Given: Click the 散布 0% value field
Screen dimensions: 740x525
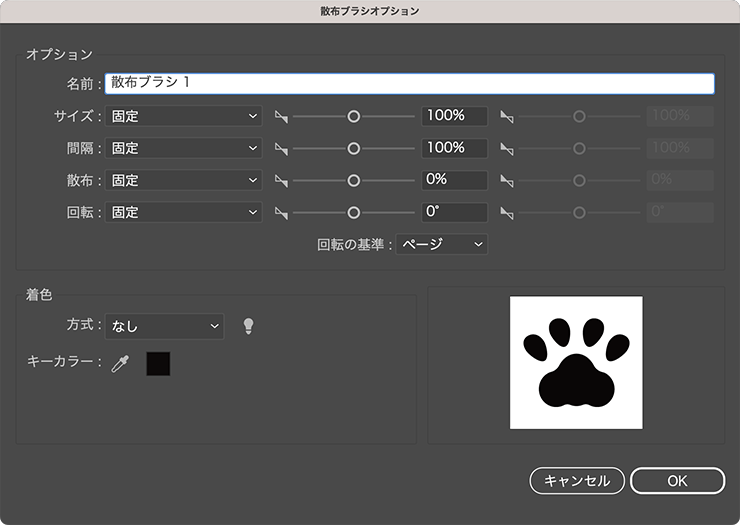Looking at the screenshot, I should 454,180.
